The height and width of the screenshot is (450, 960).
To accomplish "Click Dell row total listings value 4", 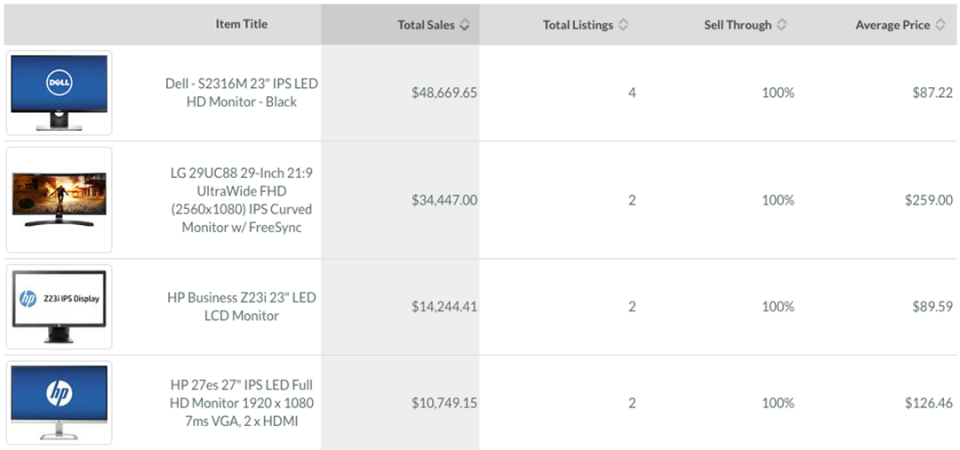I will (632, 93).
